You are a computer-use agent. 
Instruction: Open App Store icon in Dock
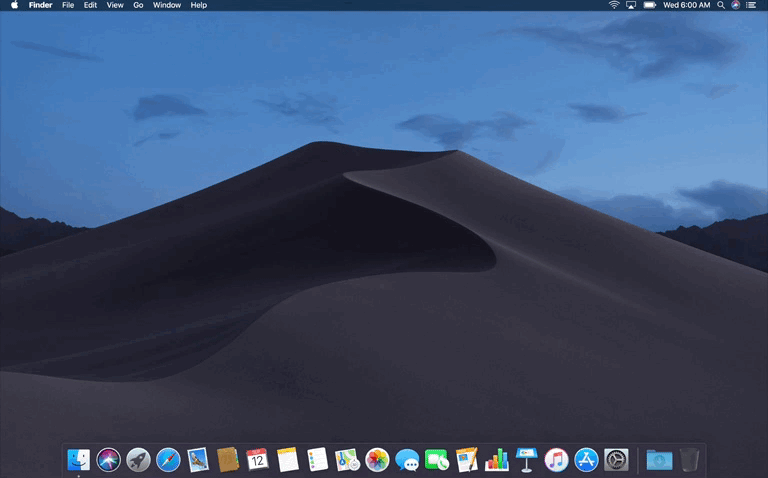pos(586,460)
